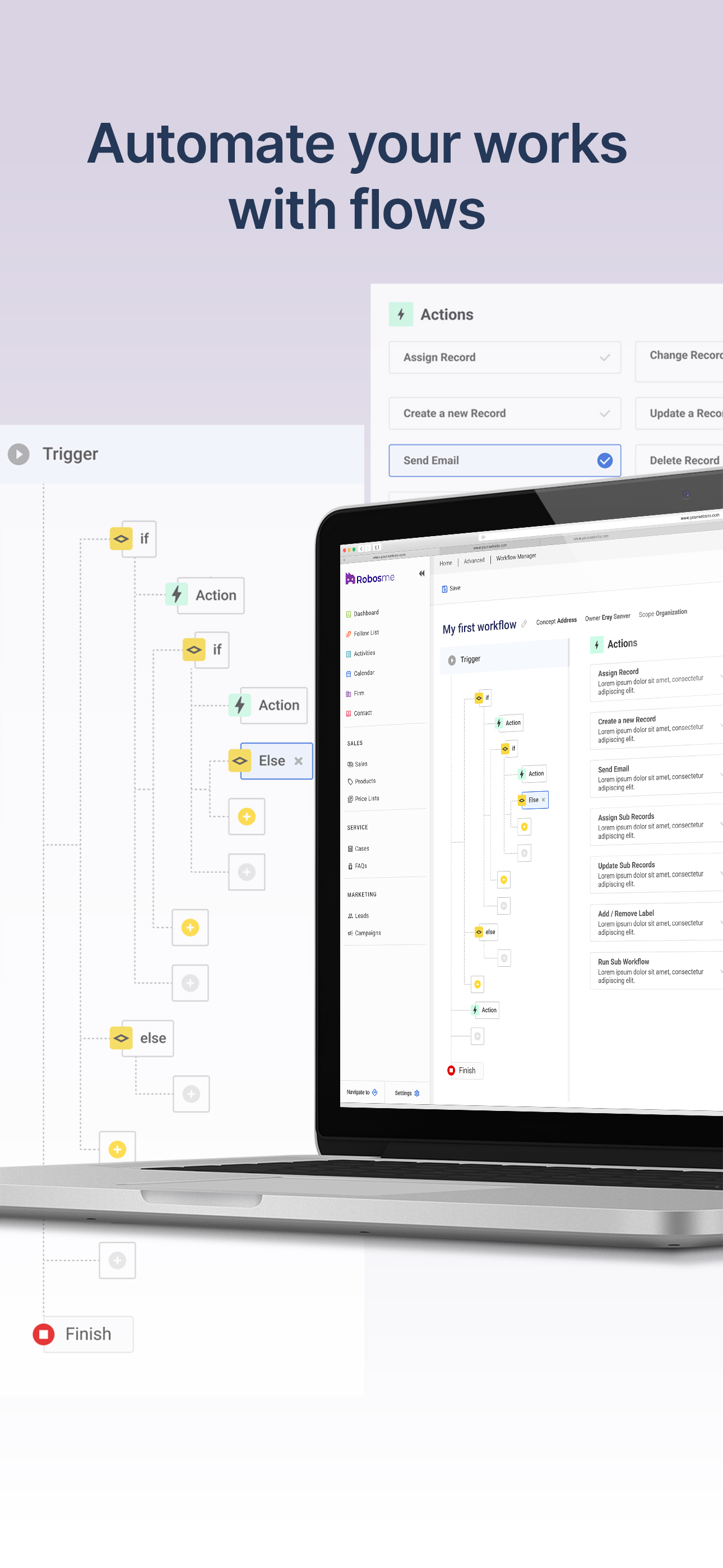Click the green lightning icon beside the large Actions heading

pyautogui.click(x=401, y=314)
